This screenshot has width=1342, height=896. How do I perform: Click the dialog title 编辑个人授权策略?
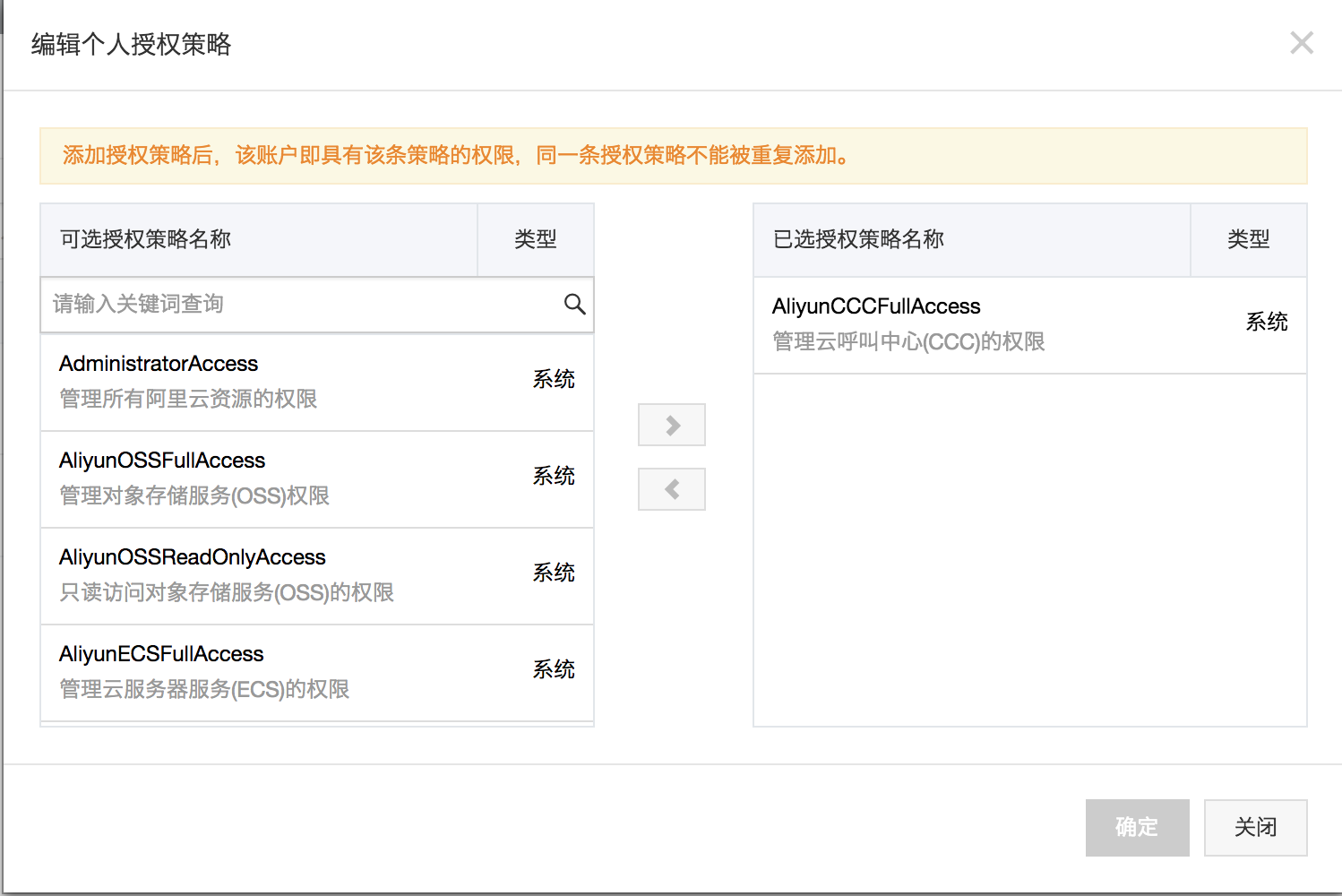tap(132, 44)
